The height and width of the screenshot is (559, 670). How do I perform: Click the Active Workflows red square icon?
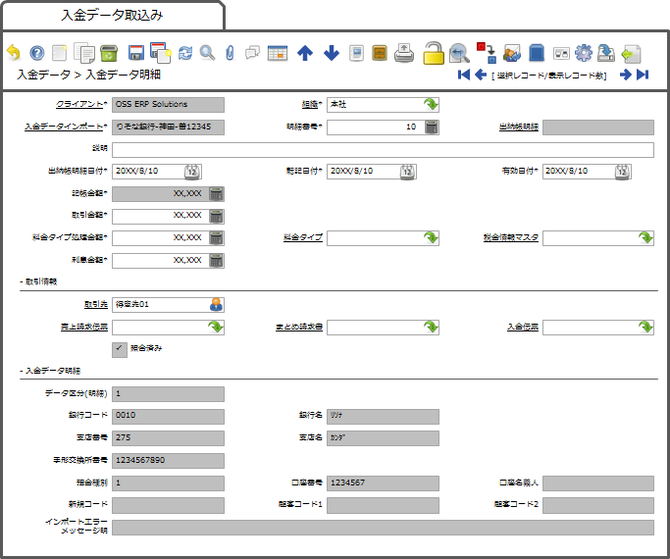[x=486, y=53]
